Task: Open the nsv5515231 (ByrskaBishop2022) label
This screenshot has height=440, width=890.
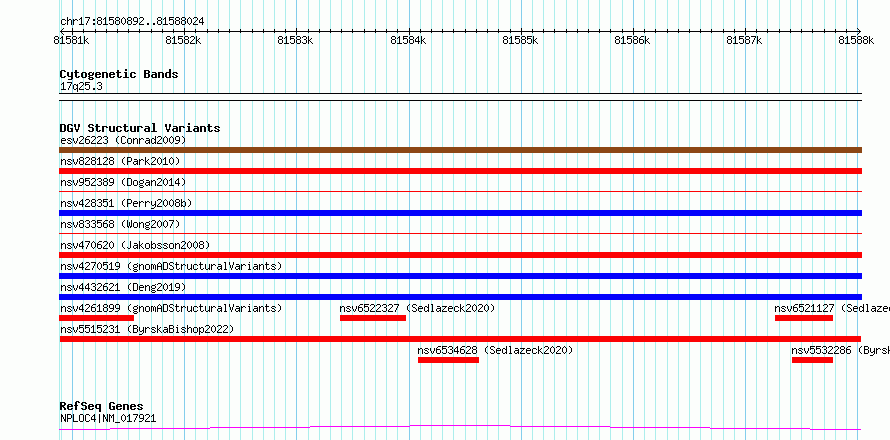Action: tap(147, 329)
